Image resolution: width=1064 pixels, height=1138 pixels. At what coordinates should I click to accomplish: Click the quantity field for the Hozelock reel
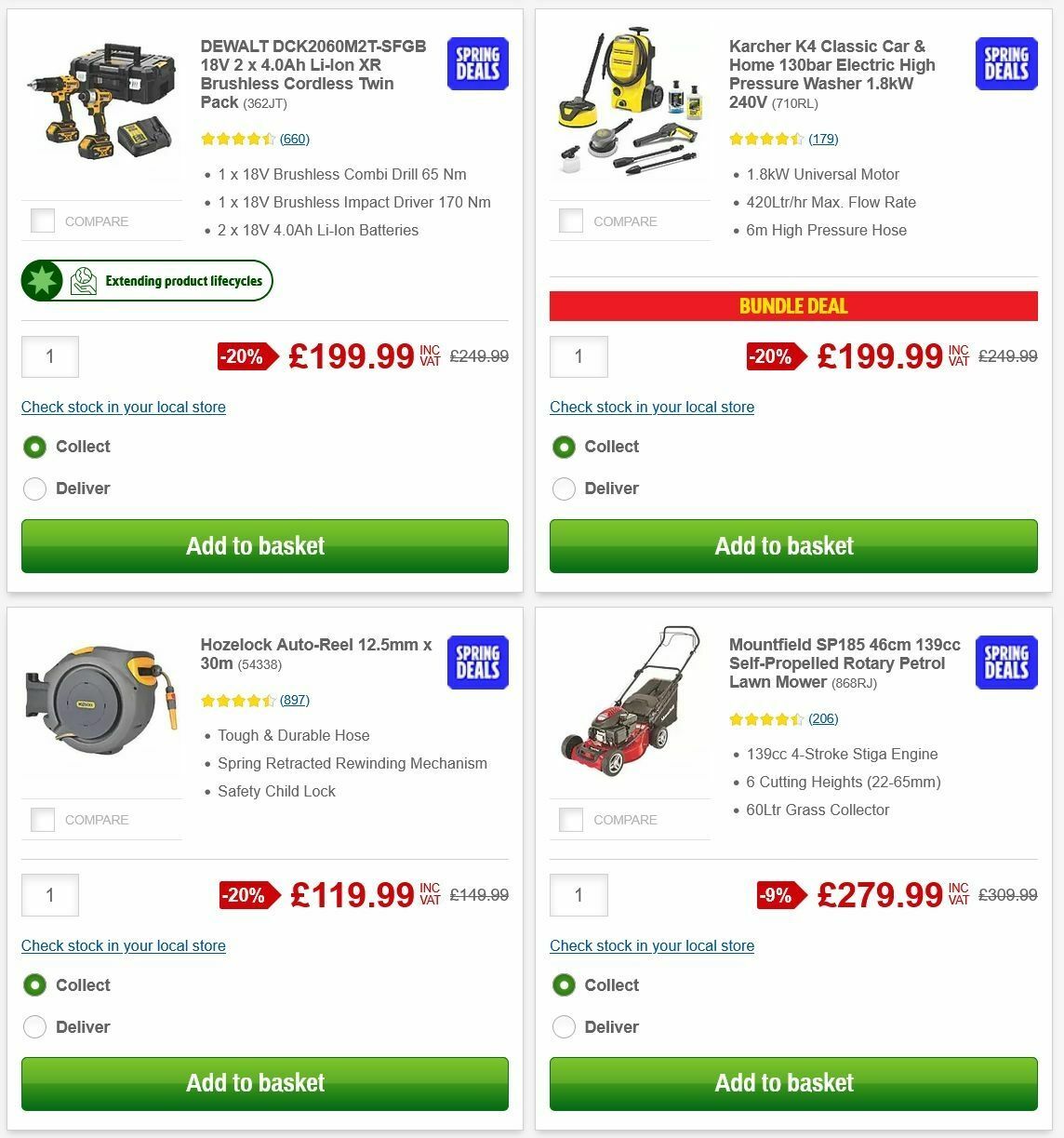[x=50, y=895]
